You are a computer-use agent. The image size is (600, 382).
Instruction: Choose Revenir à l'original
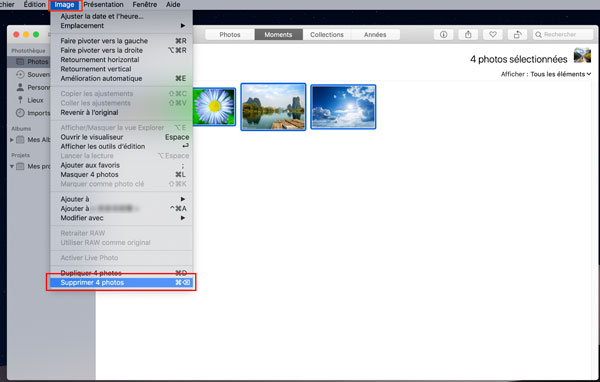click(121, 112)
